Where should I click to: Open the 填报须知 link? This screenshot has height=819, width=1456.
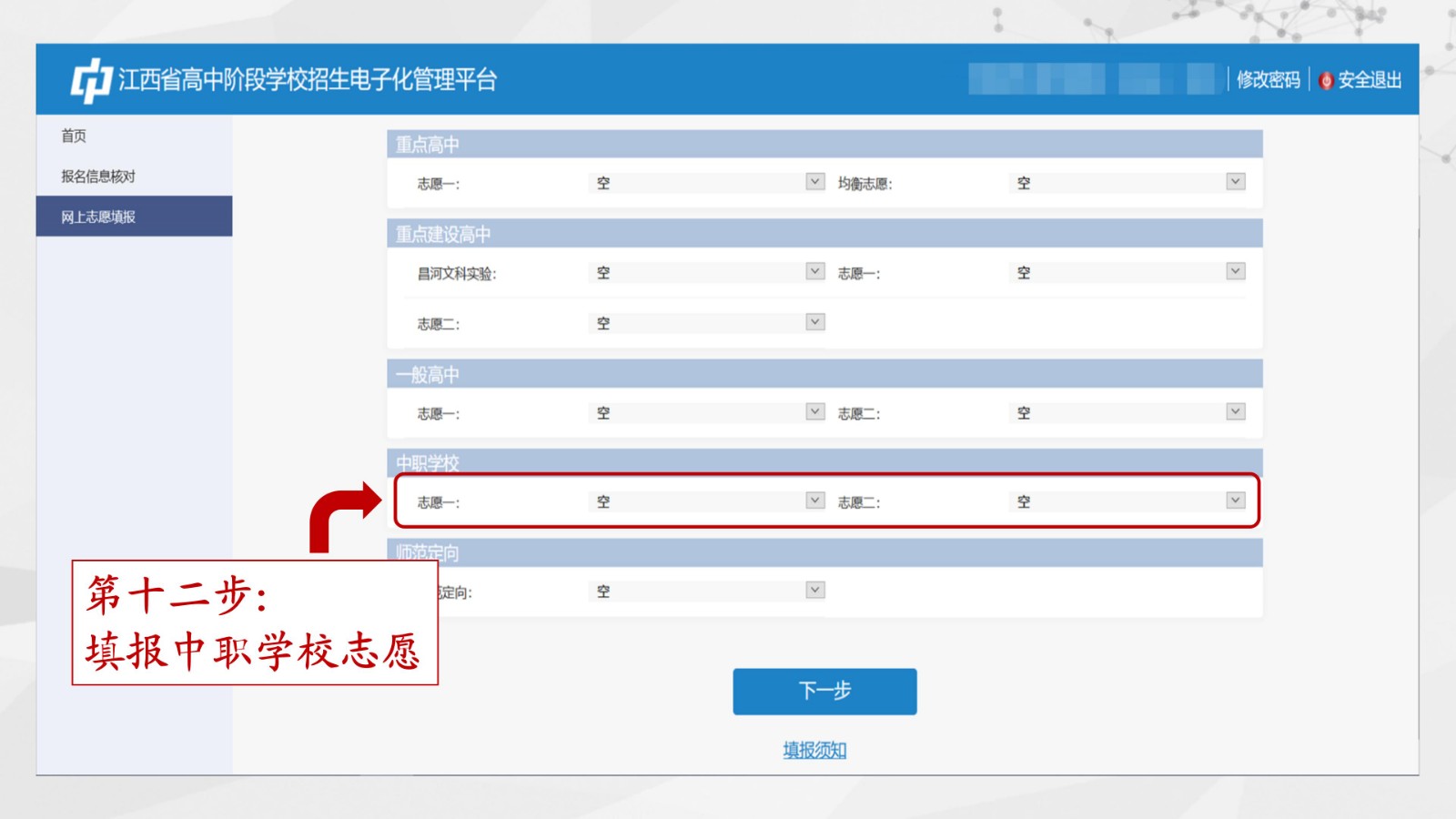click(x=814, y=750)
